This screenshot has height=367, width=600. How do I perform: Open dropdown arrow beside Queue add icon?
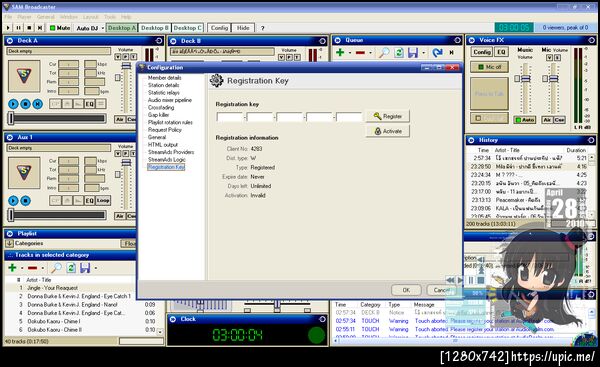350,53
